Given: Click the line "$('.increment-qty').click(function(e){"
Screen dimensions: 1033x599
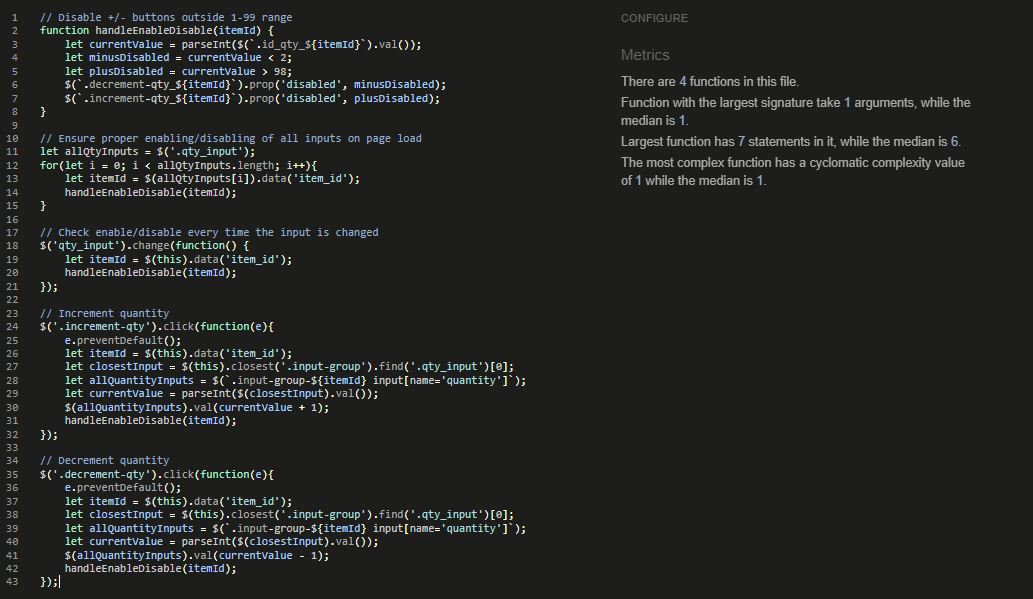Looking at the screenshot, I should 157,326.
